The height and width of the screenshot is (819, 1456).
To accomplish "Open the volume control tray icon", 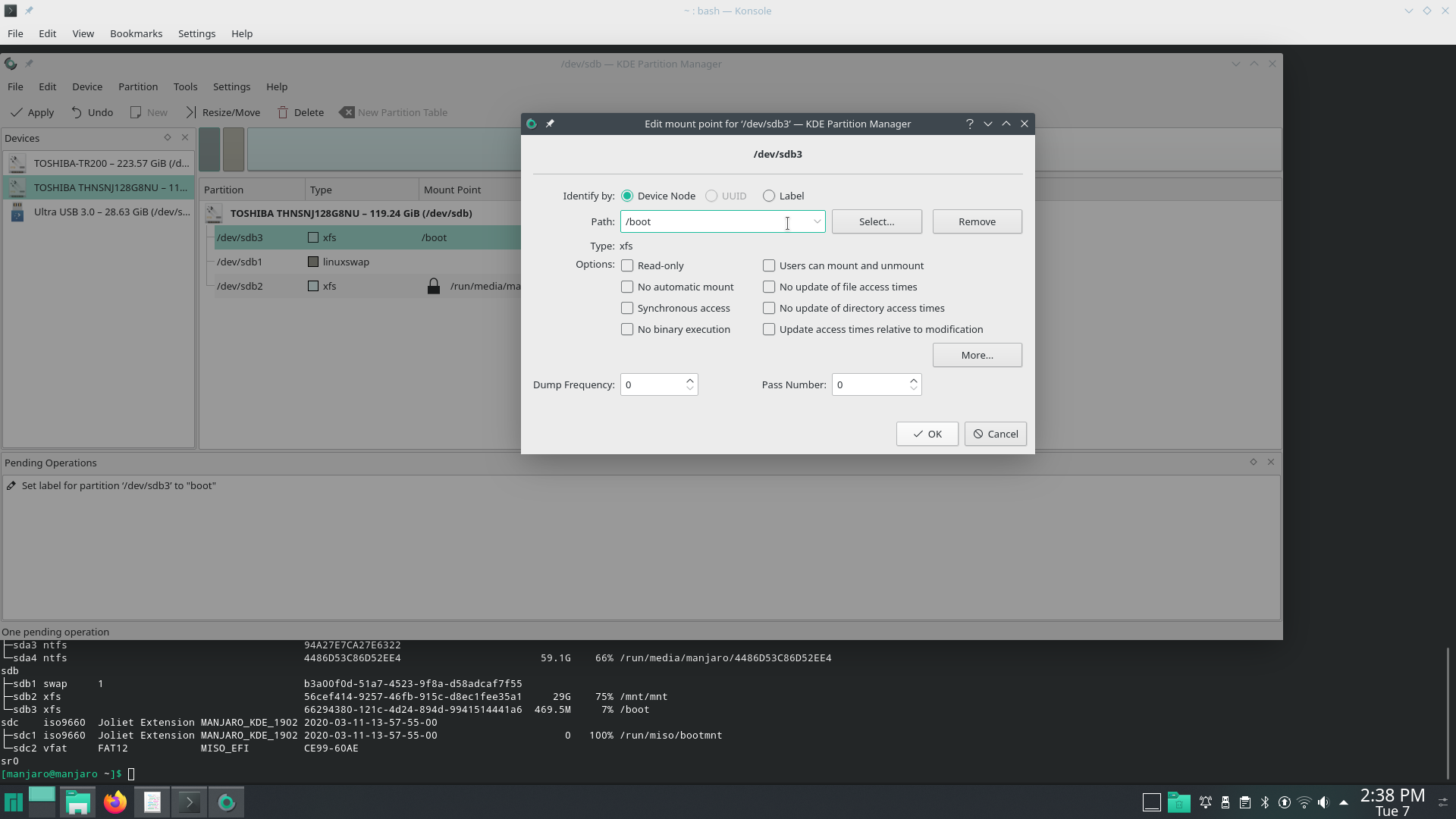I will point(1324,802).
